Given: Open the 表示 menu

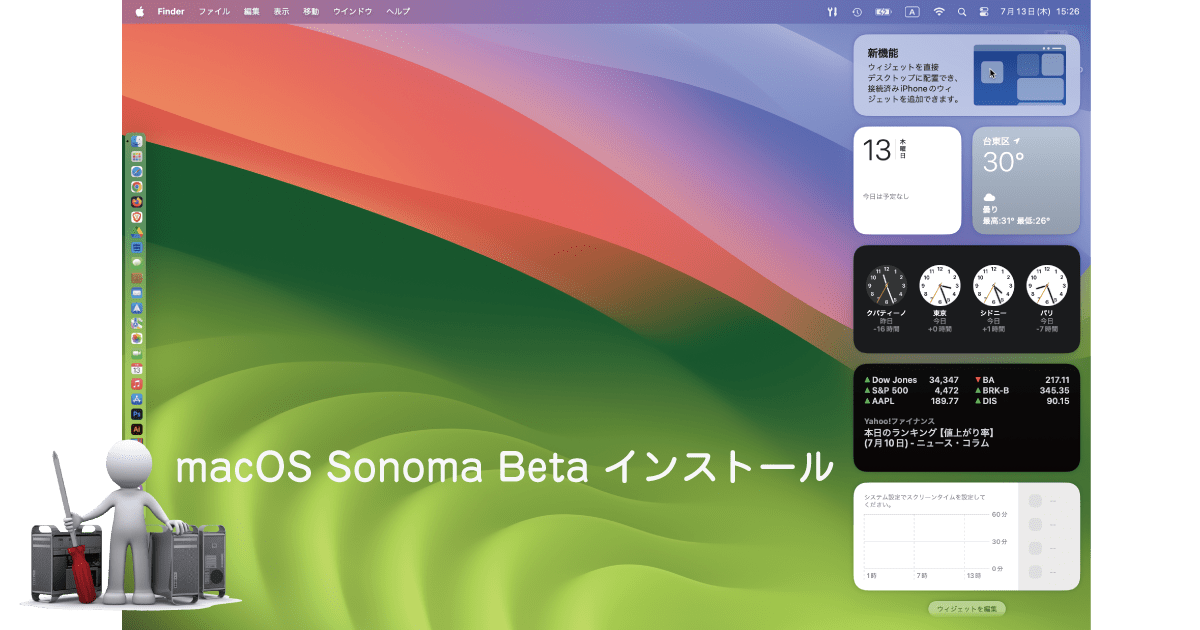Looking at the screenshot, I should click(x=281, y=12).
